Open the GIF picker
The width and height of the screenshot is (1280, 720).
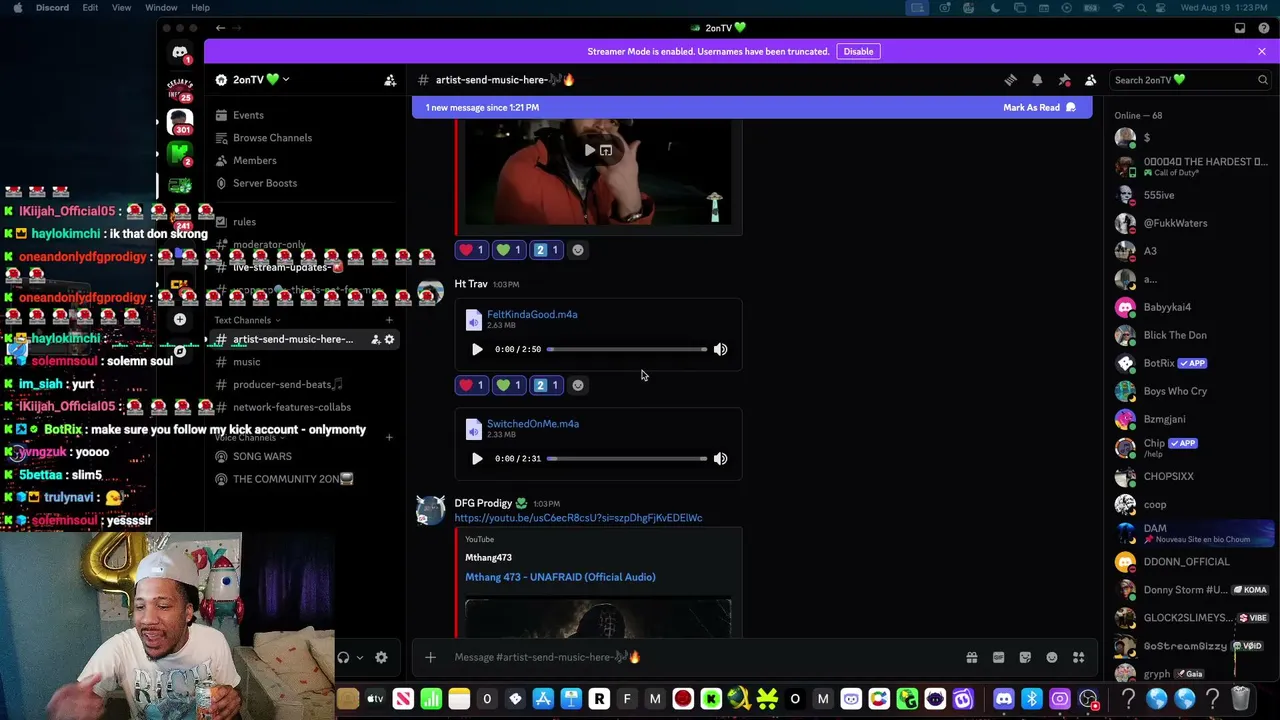[998, 657]
